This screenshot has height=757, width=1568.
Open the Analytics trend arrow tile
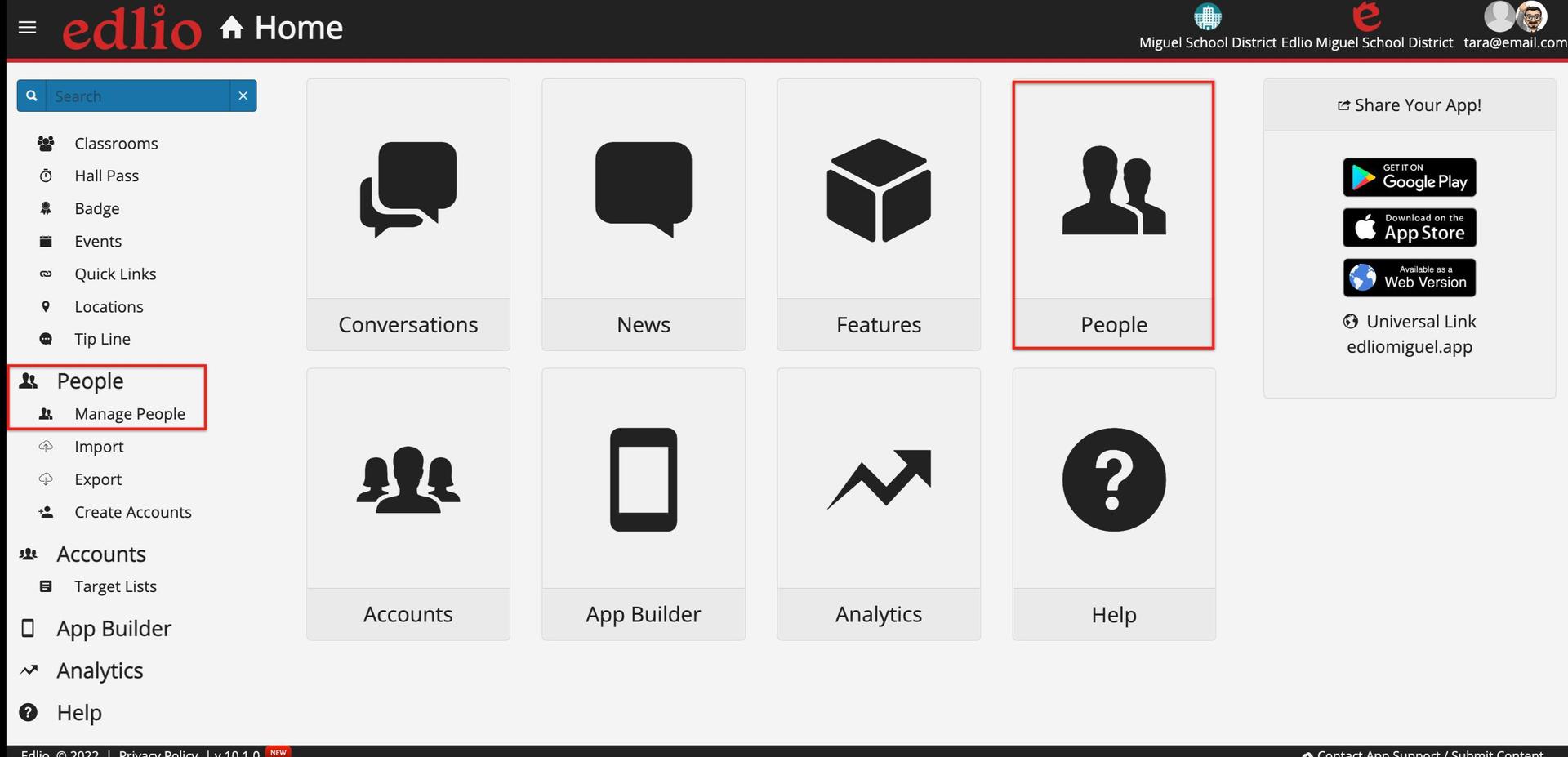pos(878,503)
